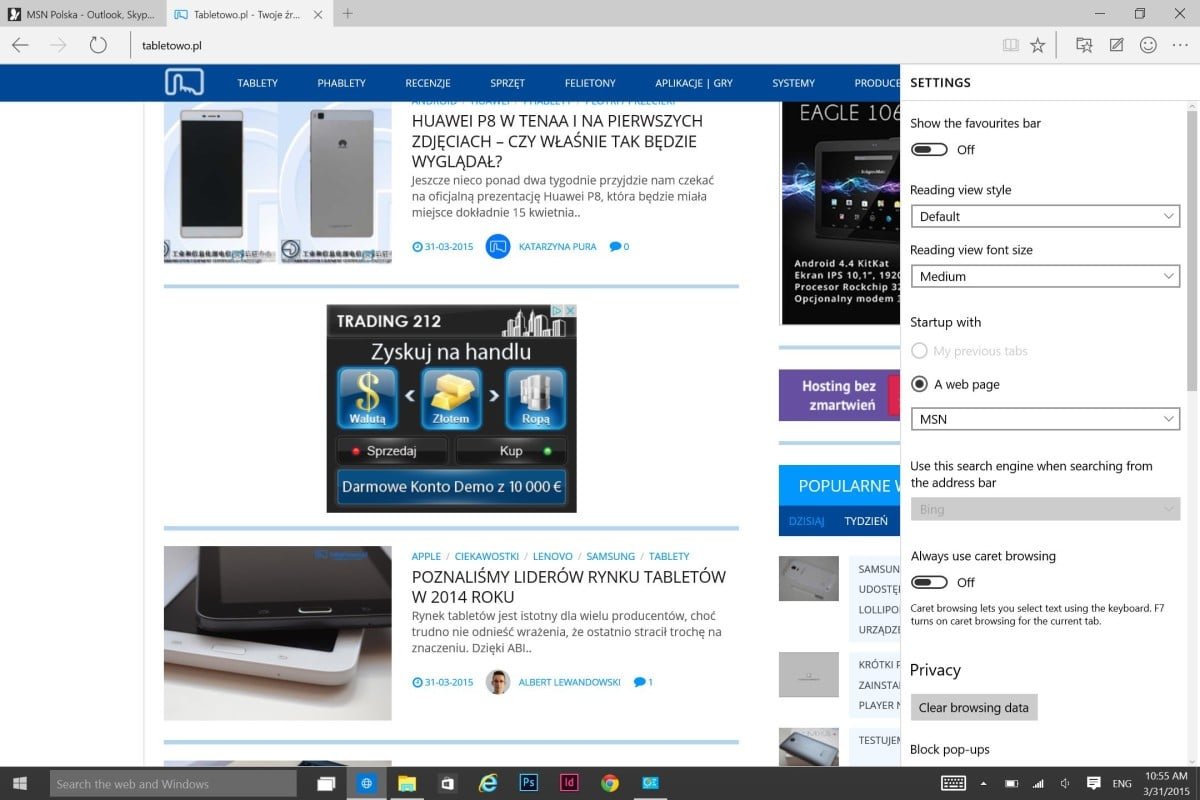Open a new tab with plus icon
This screenshot has width=1200, height=800.
coord(348,13)
